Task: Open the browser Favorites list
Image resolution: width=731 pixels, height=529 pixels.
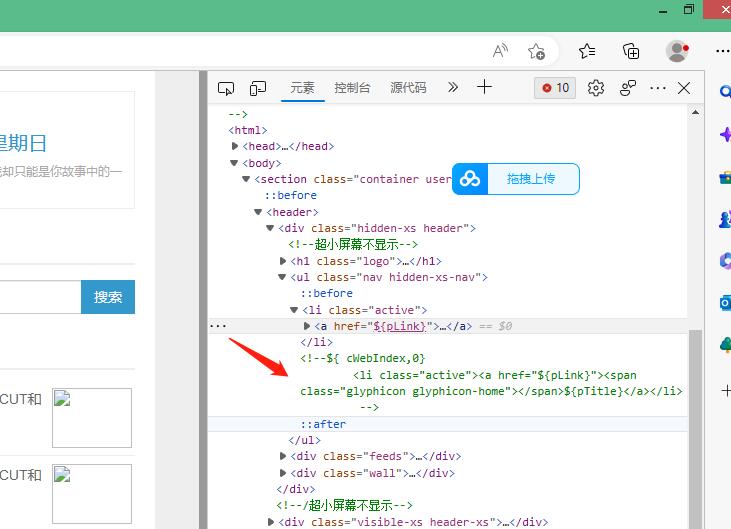Action: (x=587, y=51)
